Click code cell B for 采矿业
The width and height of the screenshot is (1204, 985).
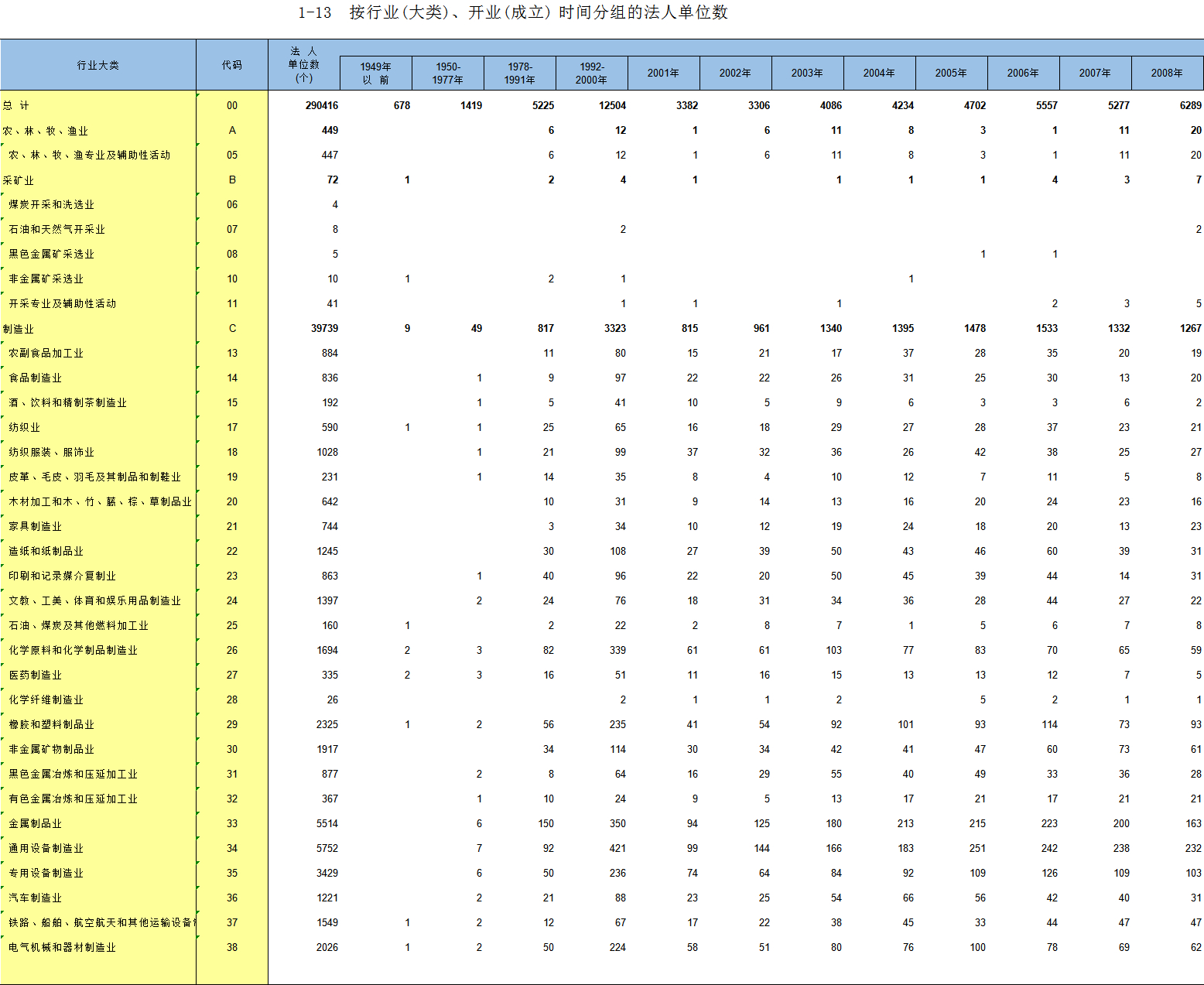pos(232,180)
